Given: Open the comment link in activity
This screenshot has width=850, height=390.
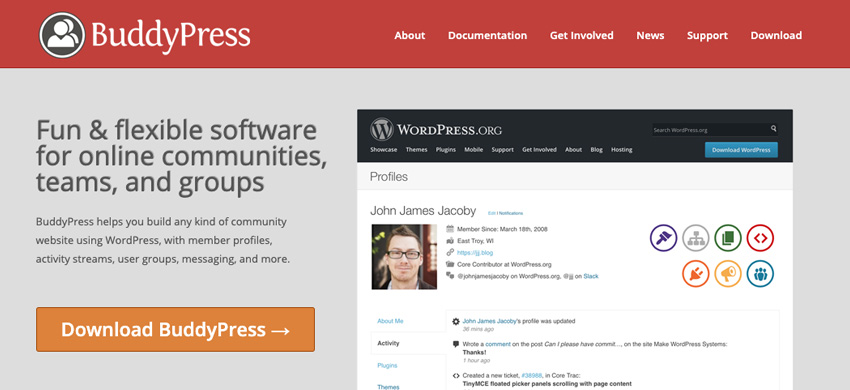Looking at the screenshot, I should pyautogui.click(x=498, y=344).
